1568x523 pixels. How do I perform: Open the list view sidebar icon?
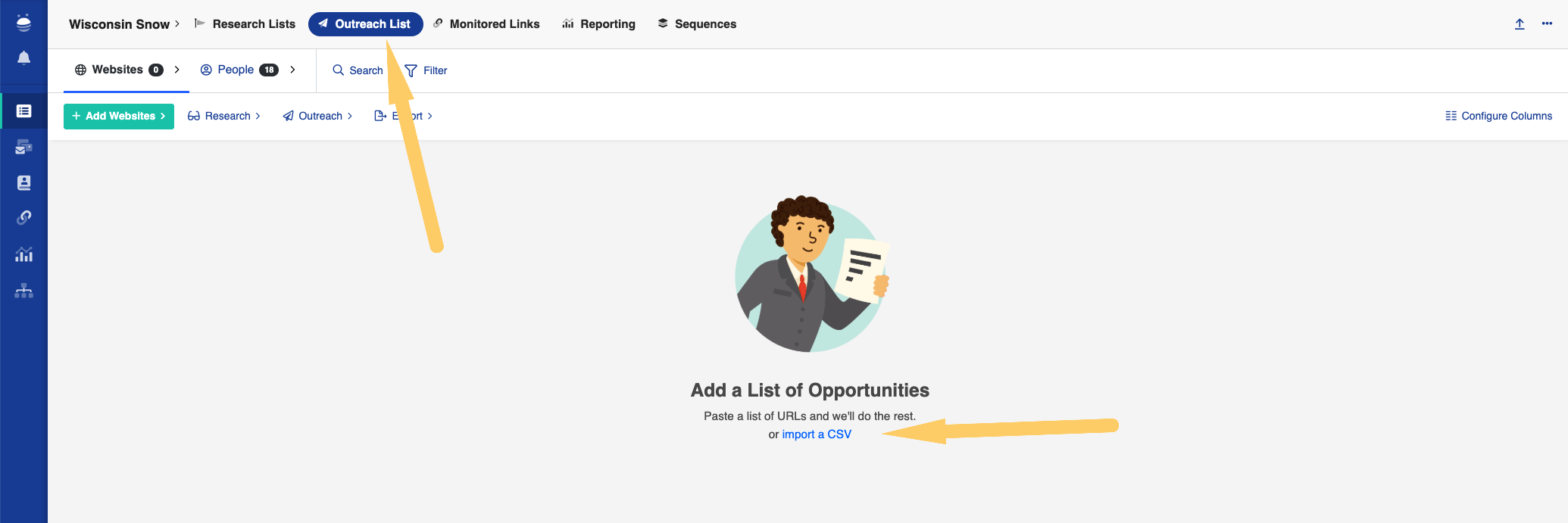pos(23,111)
